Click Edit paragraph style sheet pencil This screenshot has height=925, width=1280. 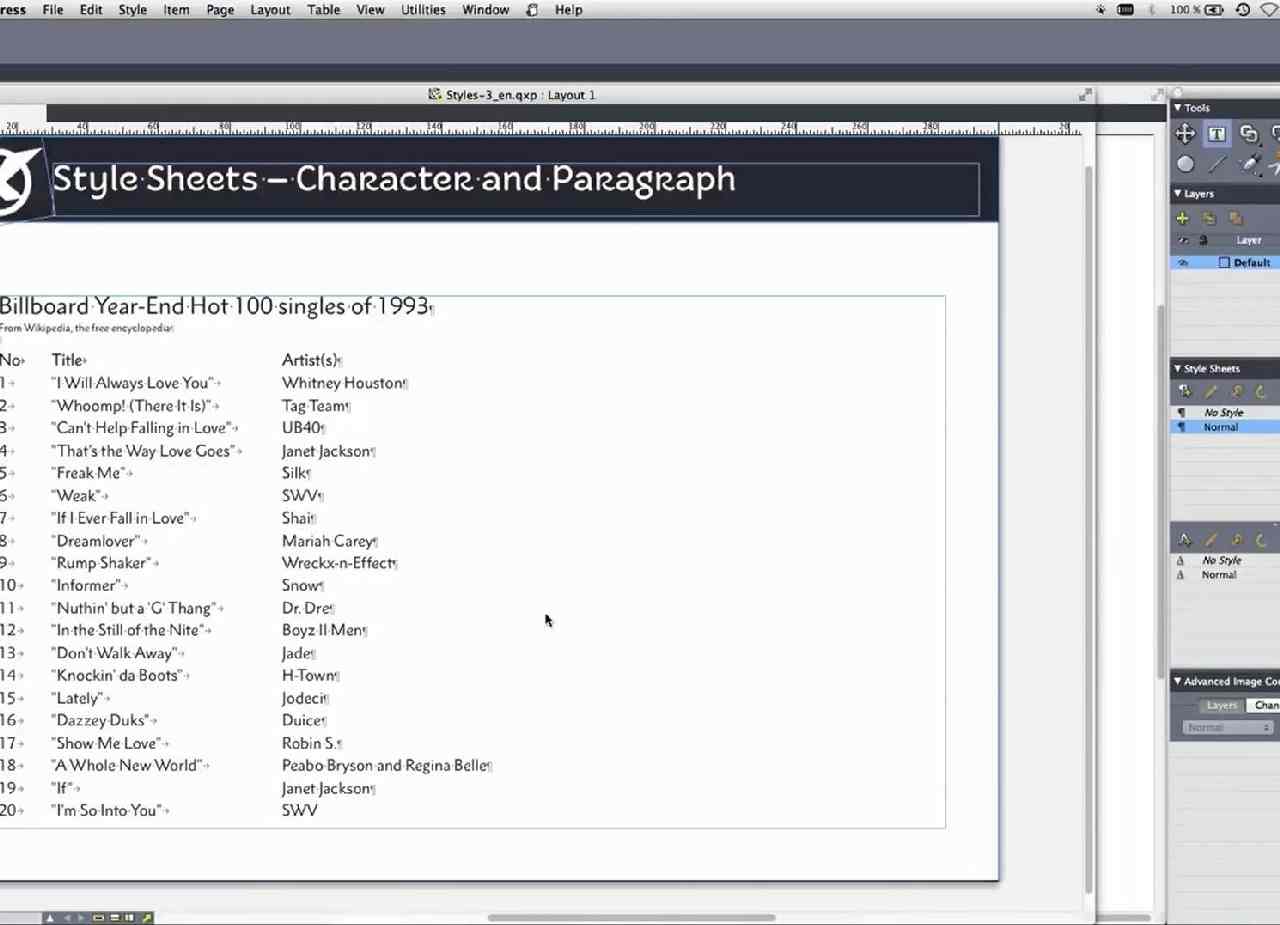point(1210,392)
